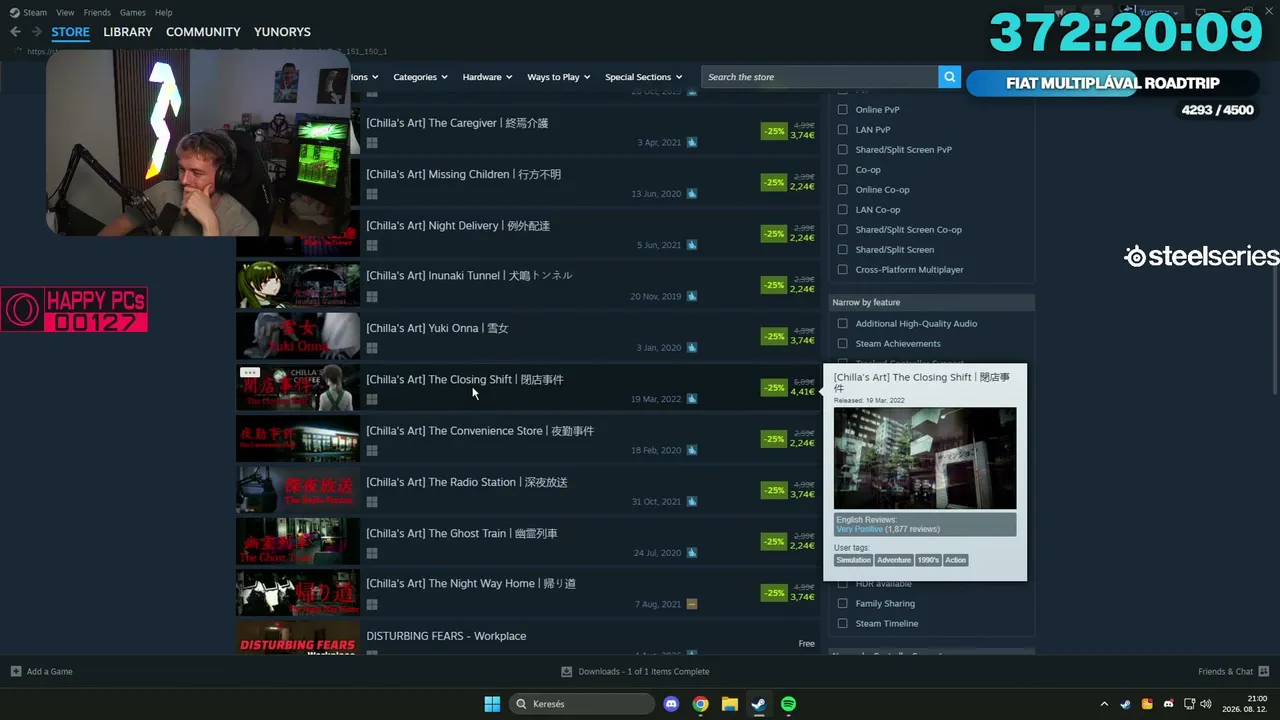
Task: Click Add a Game link
Action: [x=49, y=672]
